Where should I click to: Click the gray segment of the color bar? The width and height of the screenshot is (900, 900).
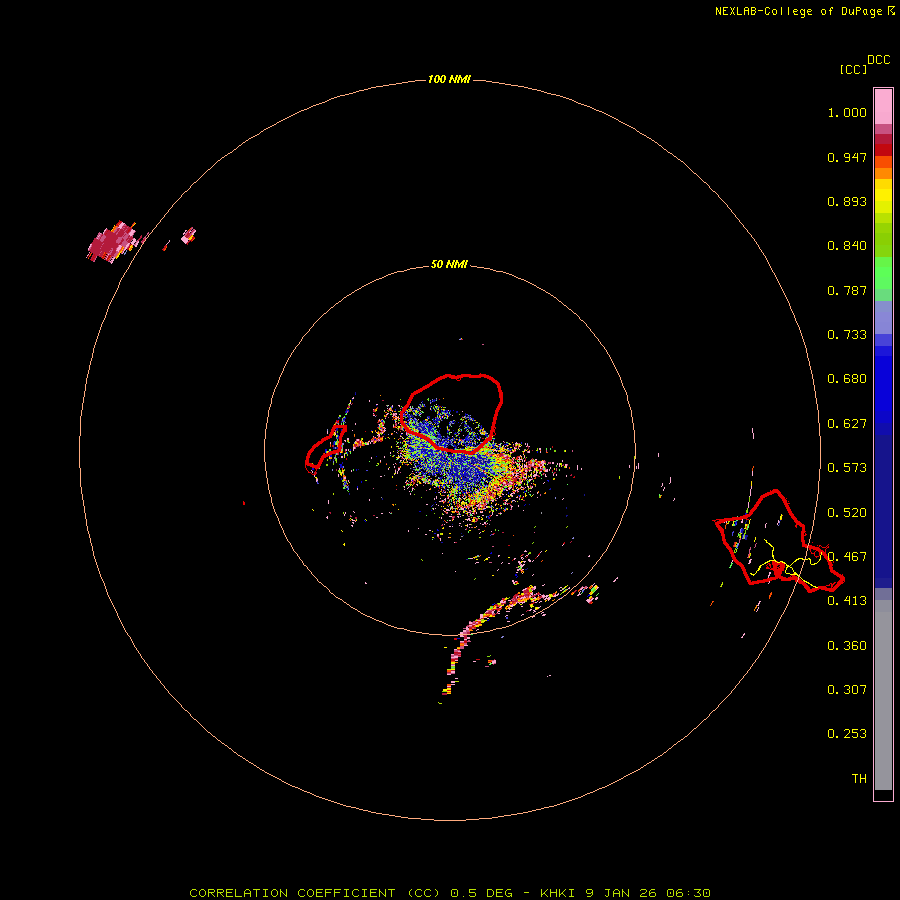click(x=883, y=695)
